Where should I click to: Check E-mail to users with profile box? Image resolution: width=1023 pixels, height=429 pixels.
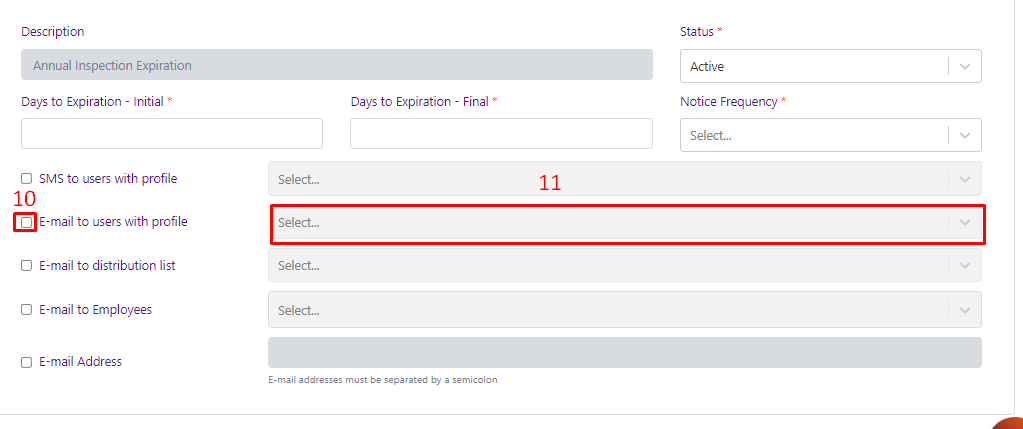[x=26, y=222]
